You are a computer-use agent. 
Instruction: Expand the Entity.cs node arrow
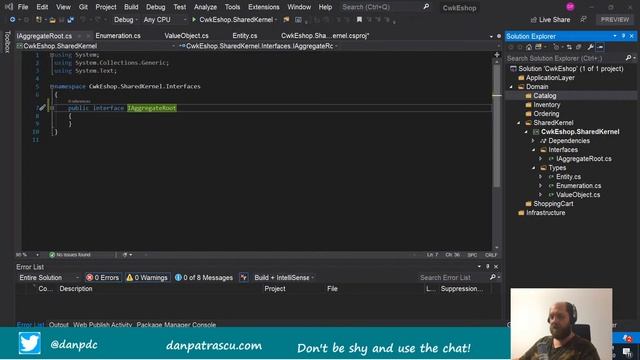[x=541, y=177]
